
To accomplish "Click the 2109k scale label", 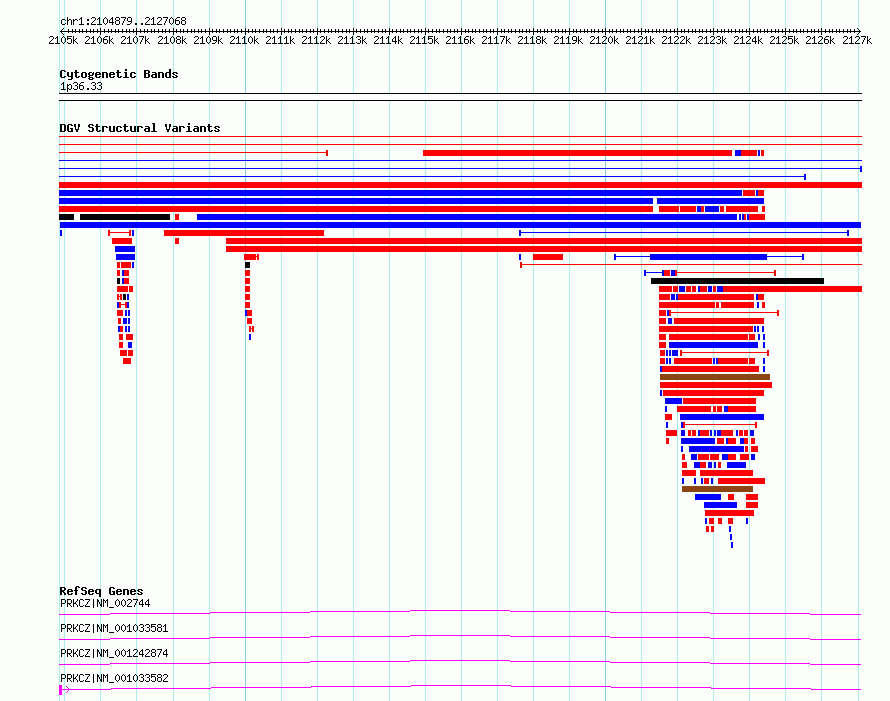I will 208,40.
